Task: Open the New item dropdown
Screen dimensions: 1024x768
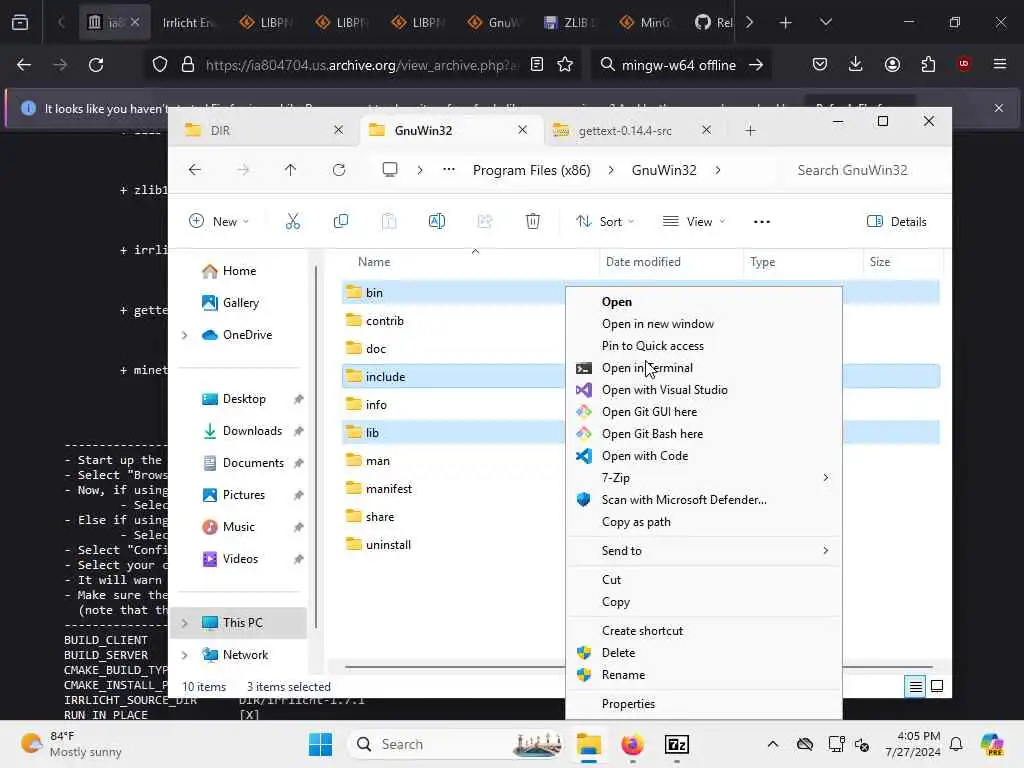Action: click(x=219, y=221)
